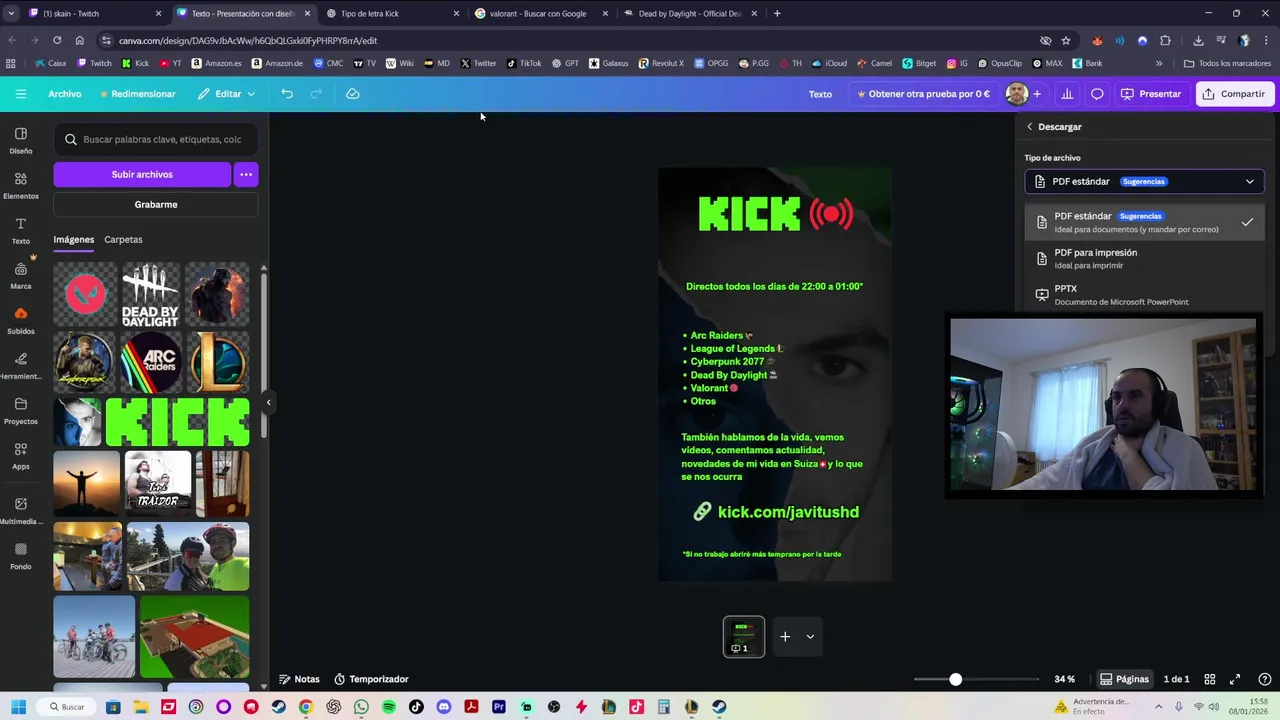The image size is (1280, 720).
Task: Expand the add page options chevron
Action: (810, 636)
